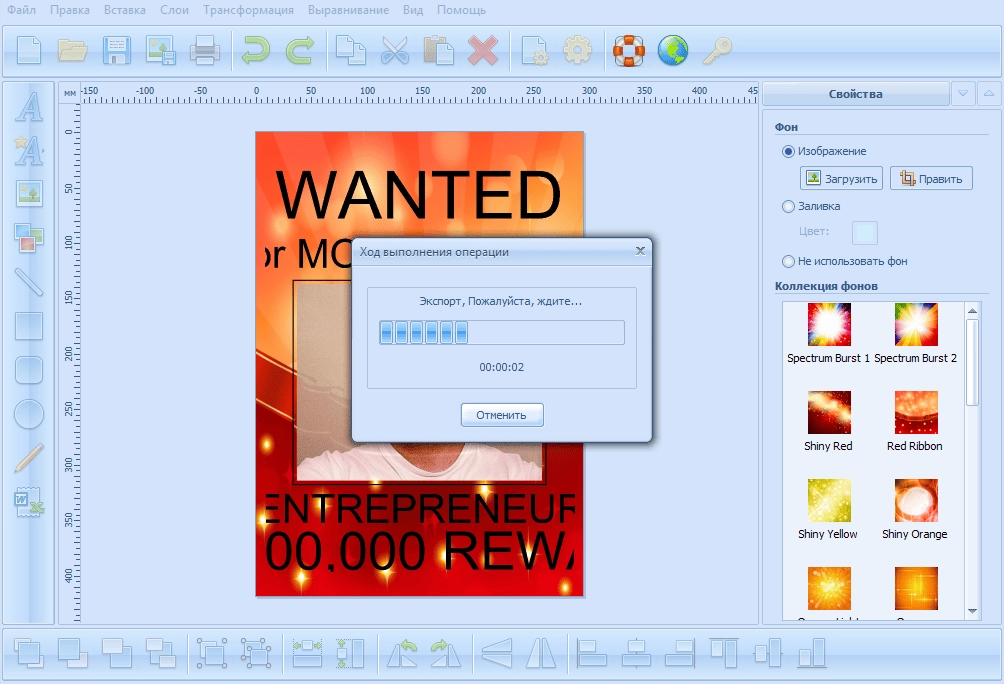Open the Вставка menu
The height and width of the screenshot is (684, 1004).
point(125,10)
